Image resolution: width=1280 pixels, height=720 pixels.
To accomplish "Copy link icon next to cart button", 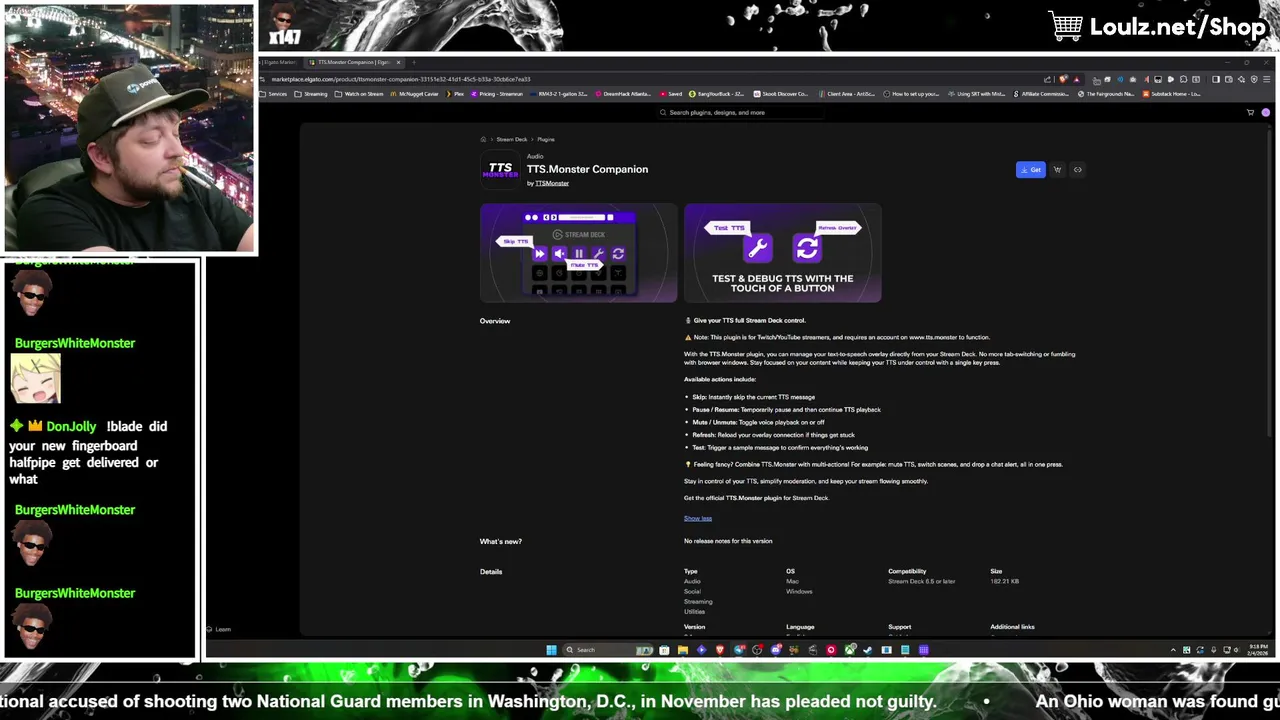I will 1077,170.
